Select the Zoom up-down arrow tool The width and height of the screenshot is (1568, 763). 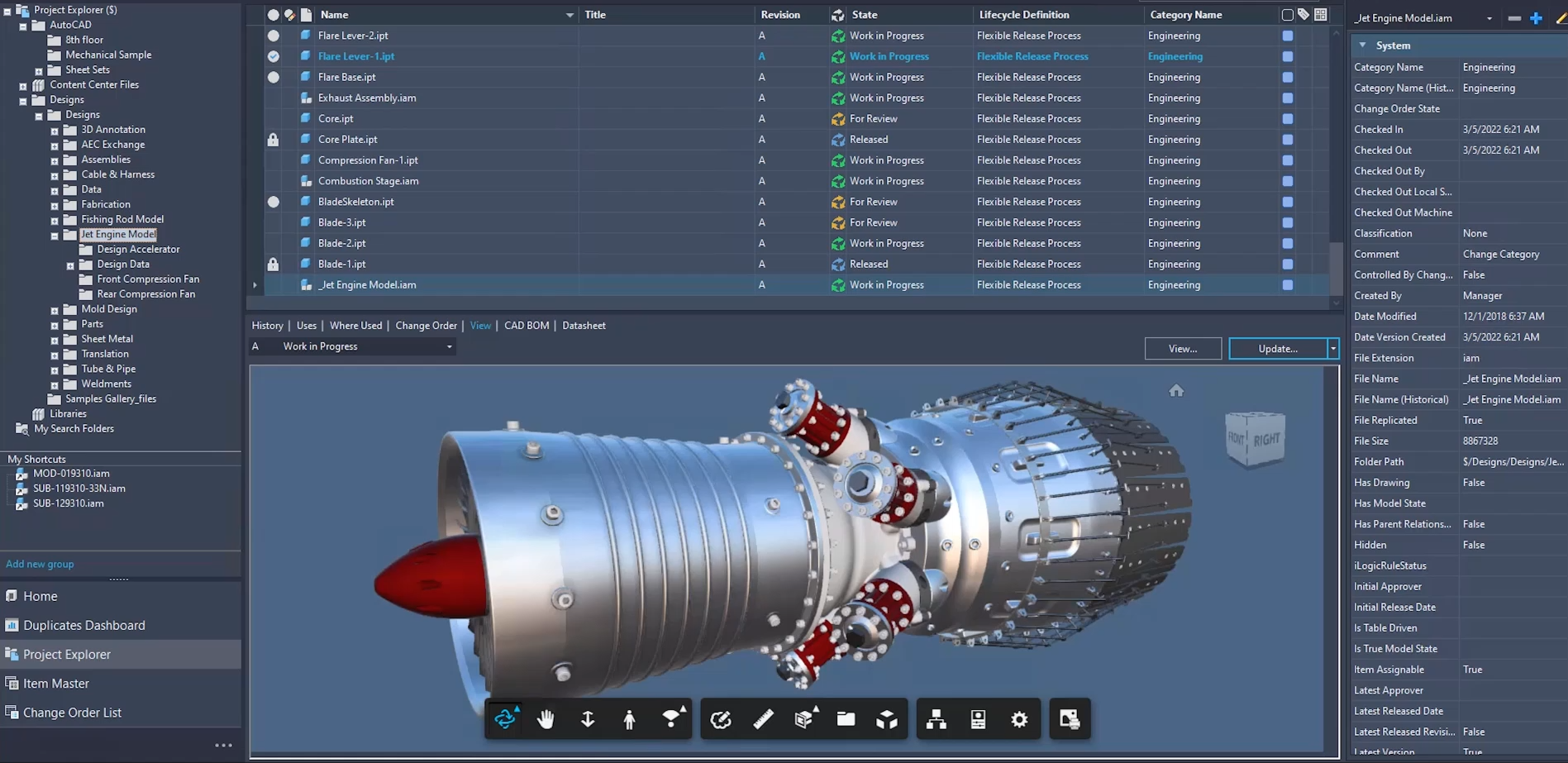pyautogui.click(x=588, y=719)
